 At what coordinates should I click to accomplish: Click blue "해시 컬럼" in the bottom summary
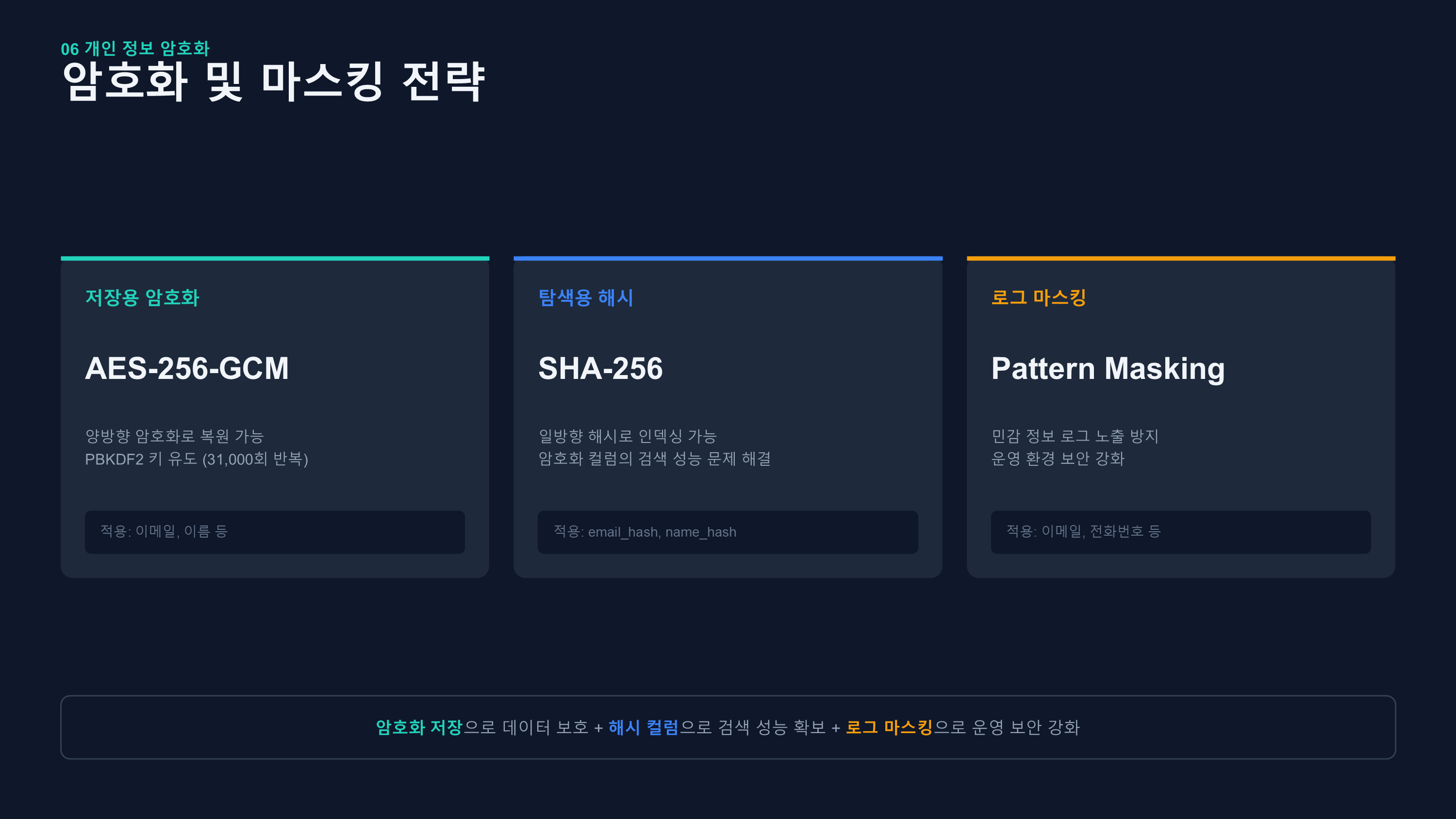coord(643,727)
